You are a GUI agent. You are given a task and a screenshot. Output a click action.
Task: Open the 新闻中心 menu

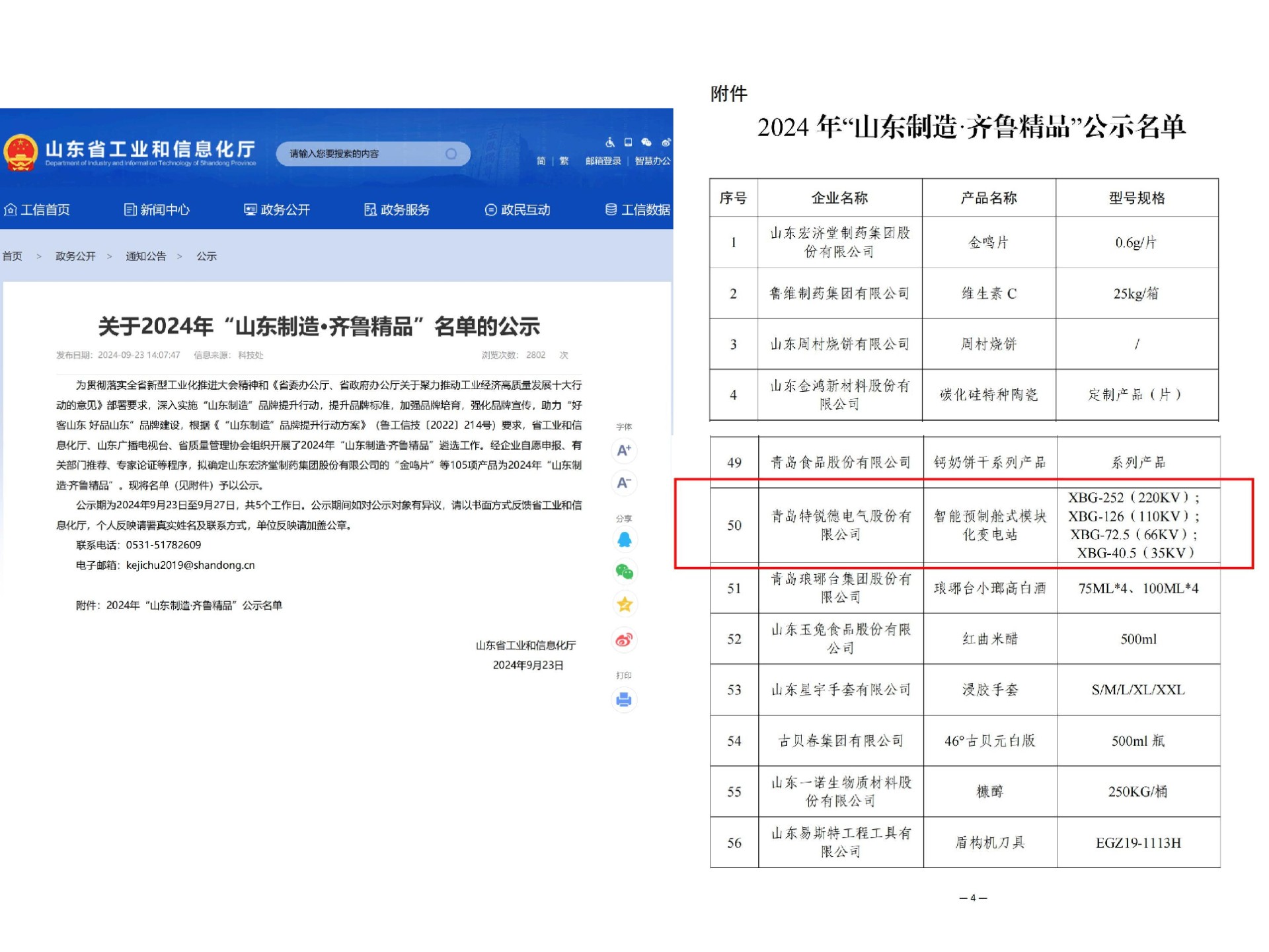tap(157, 210)
